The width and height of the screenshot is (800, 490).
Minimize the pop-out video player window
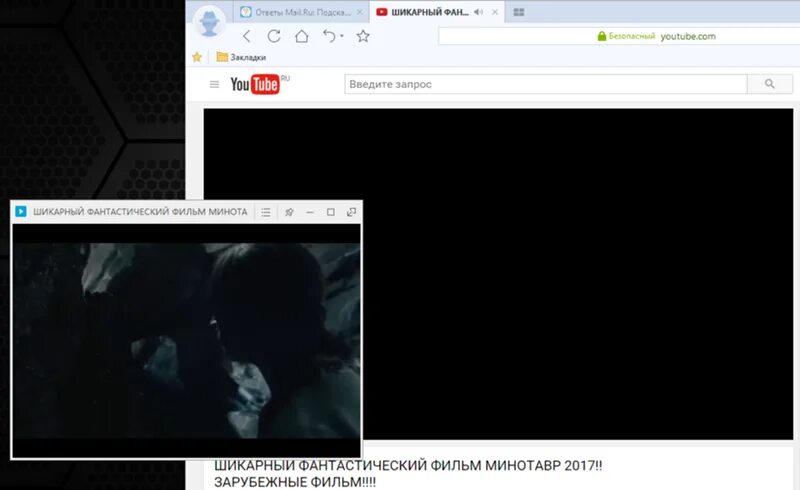coord(310,212)
